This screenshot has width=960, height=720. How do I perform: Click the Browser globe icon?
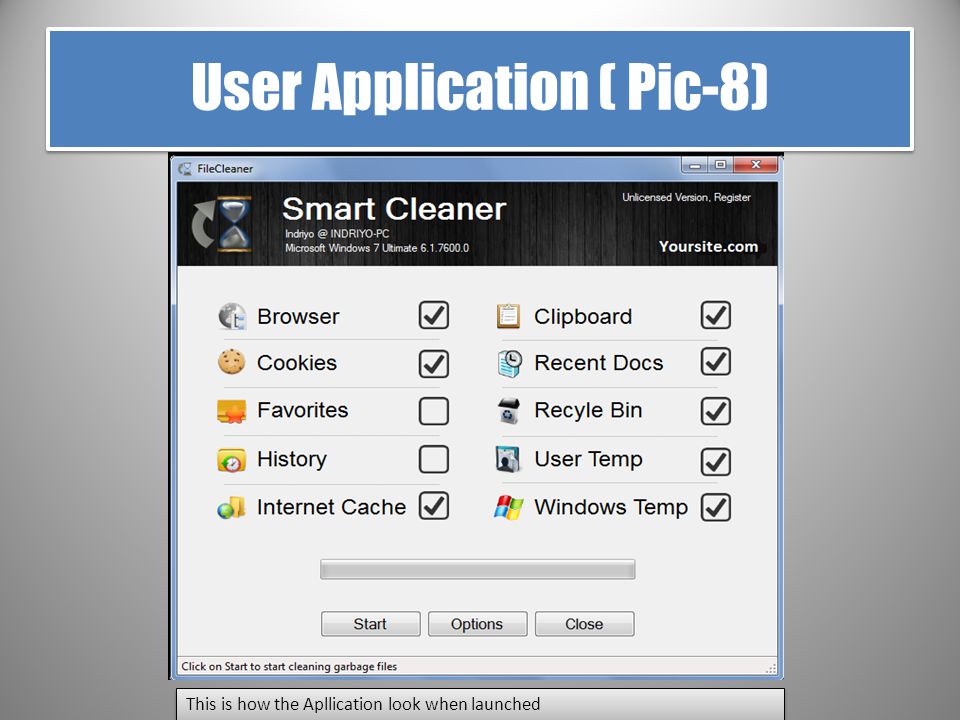tap(232, 317)
